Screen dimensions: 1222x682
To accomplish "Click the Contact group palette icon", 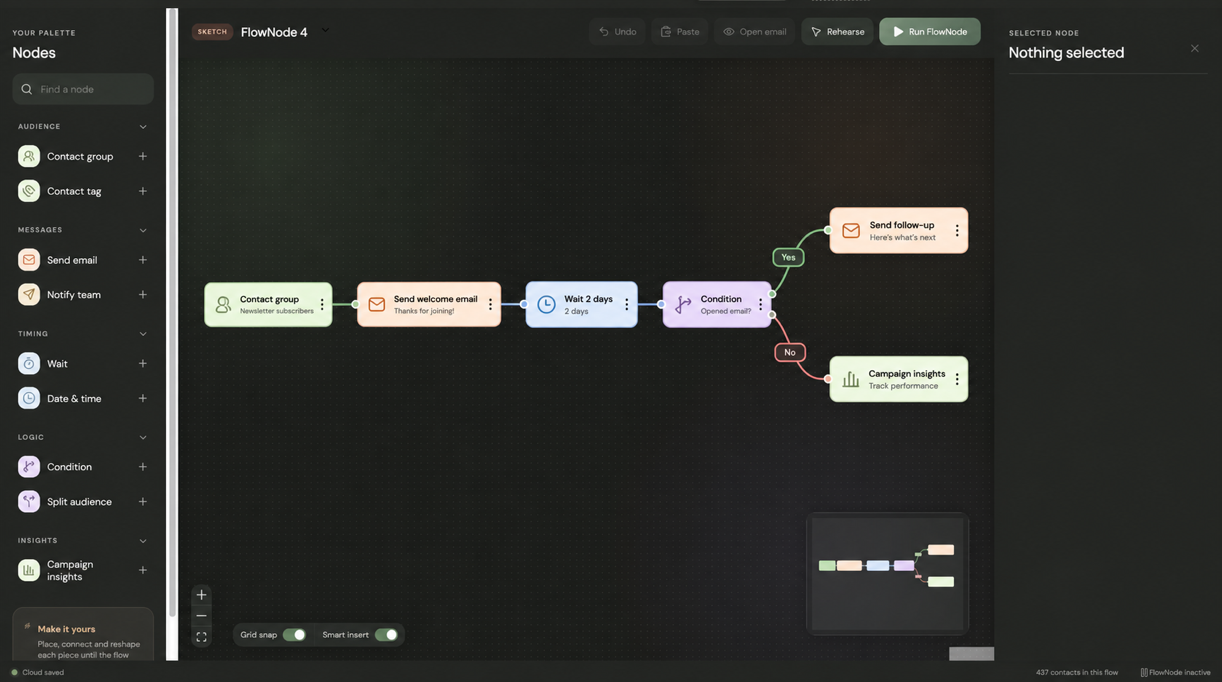I will pos(29,156).
